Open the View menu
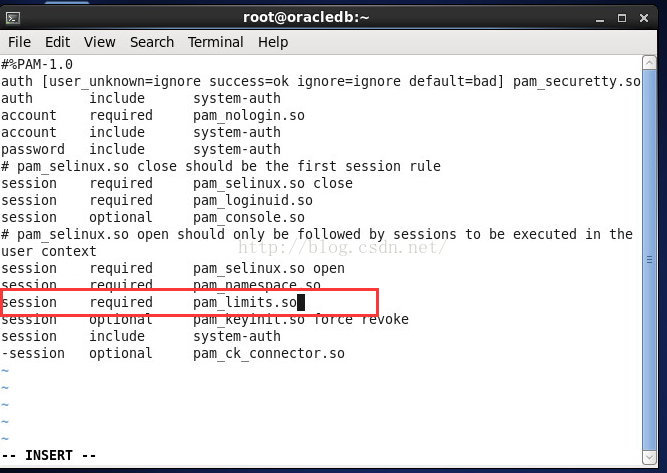Image resolution: width=667 pixels, height=473 pixels. coord(100,42)
